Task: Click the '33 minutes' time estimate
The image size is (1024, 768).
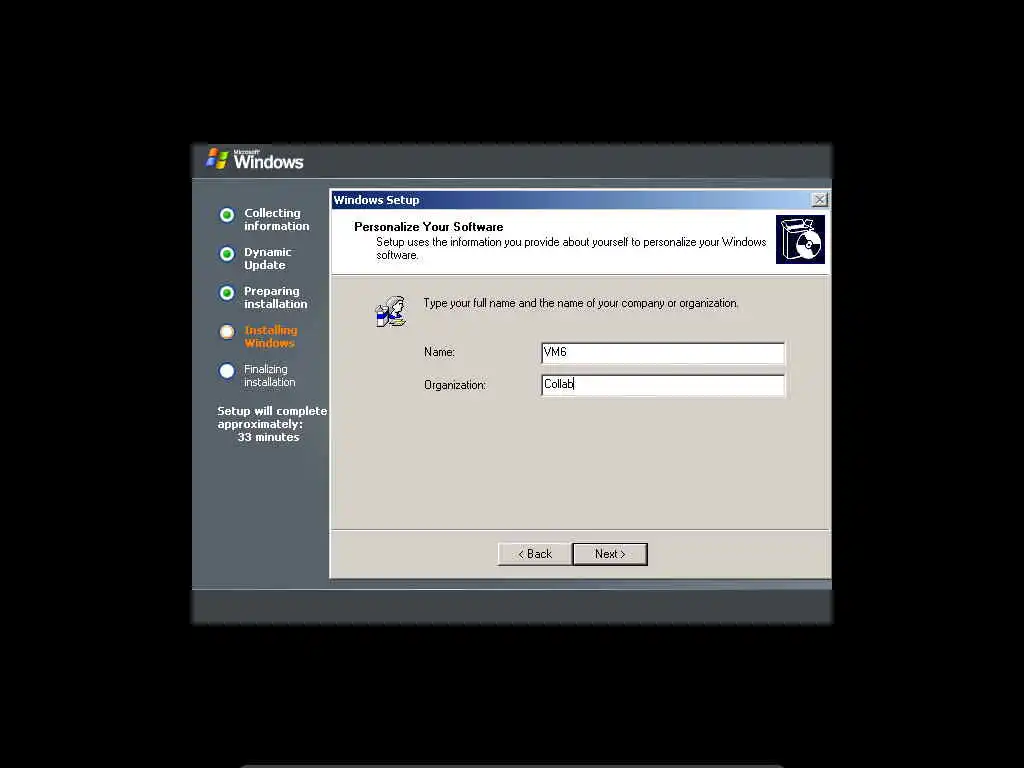Action: click(268, 437)
